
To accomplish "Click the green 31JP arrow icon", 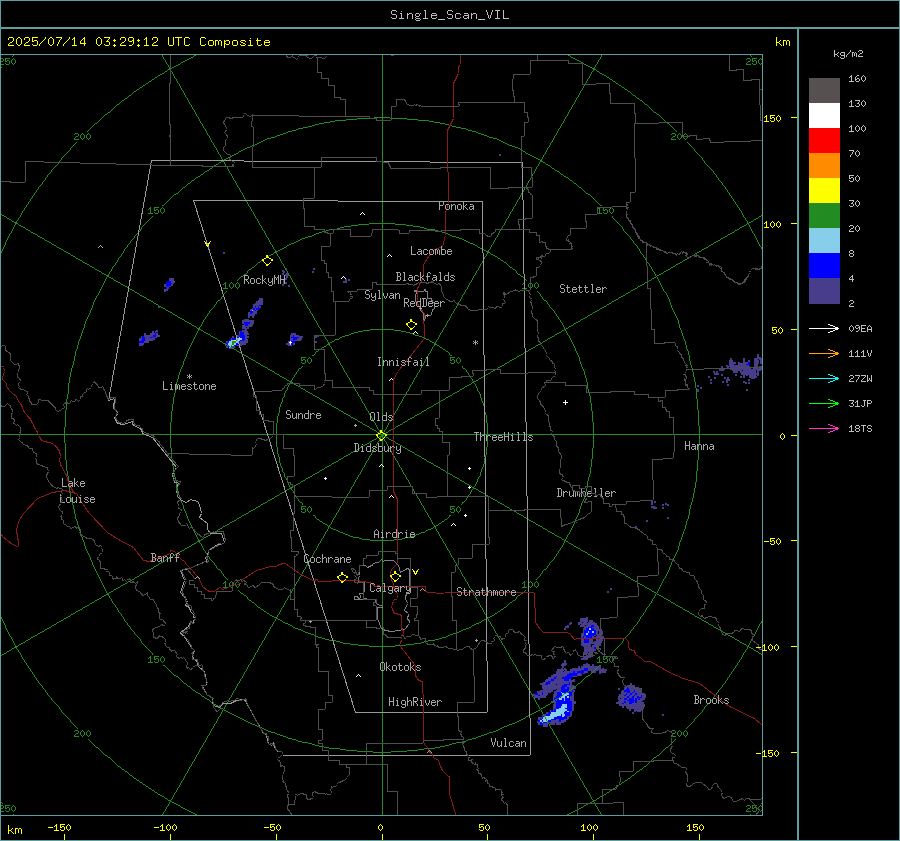I will 824,404.
